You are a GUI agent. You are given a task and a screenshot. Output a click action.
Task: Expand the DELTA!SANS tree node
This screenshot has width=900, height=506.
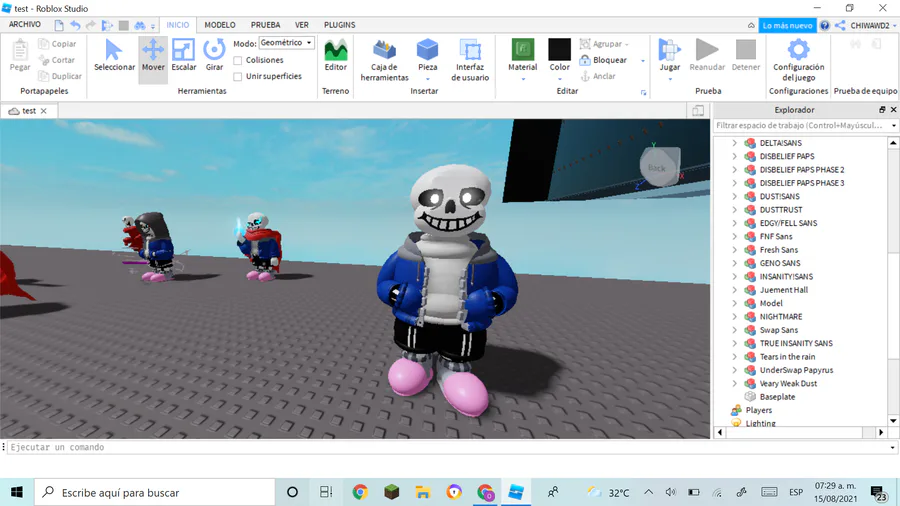(x=734, y=143)
